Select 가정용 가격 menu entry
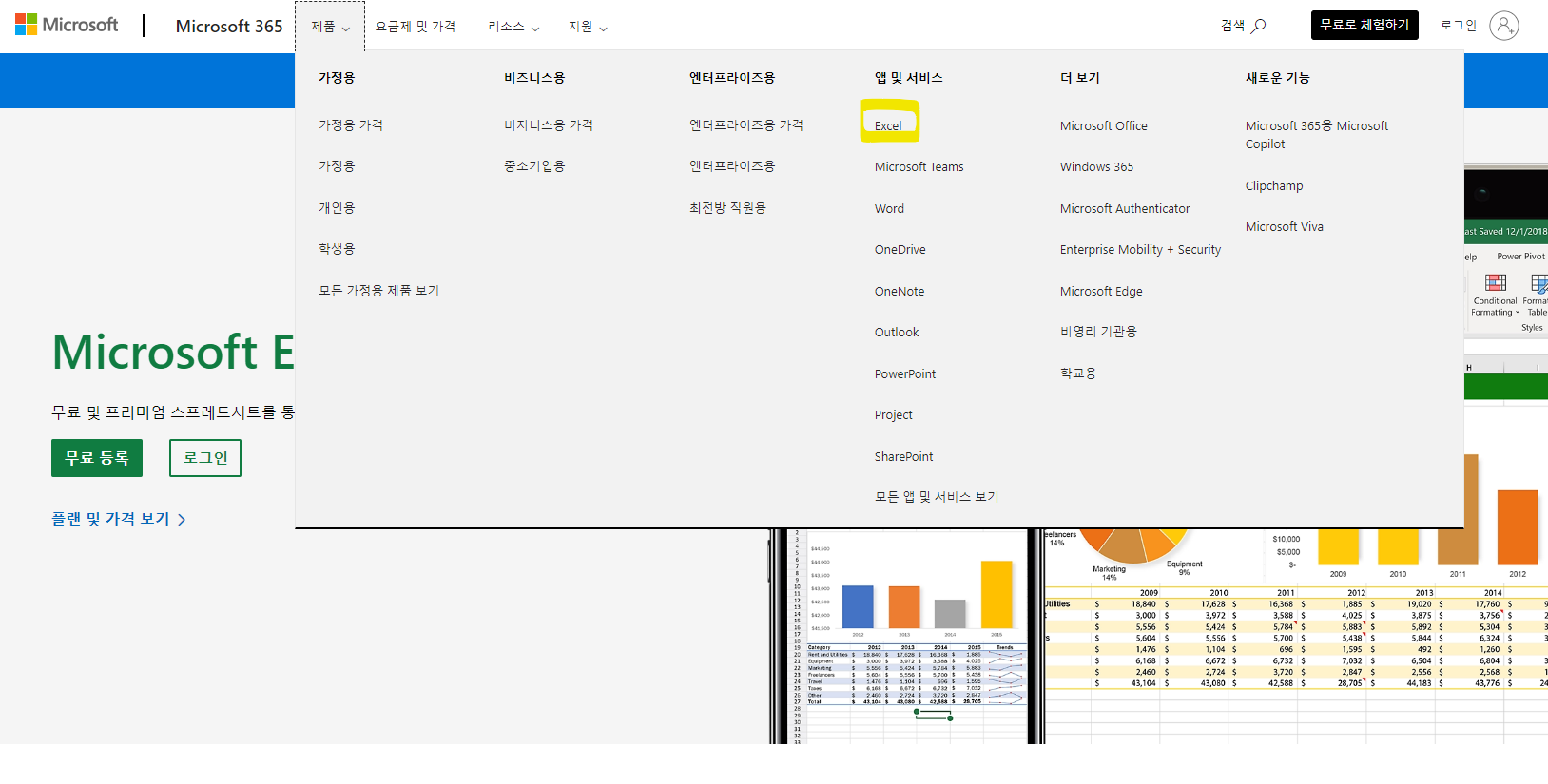Viewport: 1548px width, 784px height. point(351,125)
